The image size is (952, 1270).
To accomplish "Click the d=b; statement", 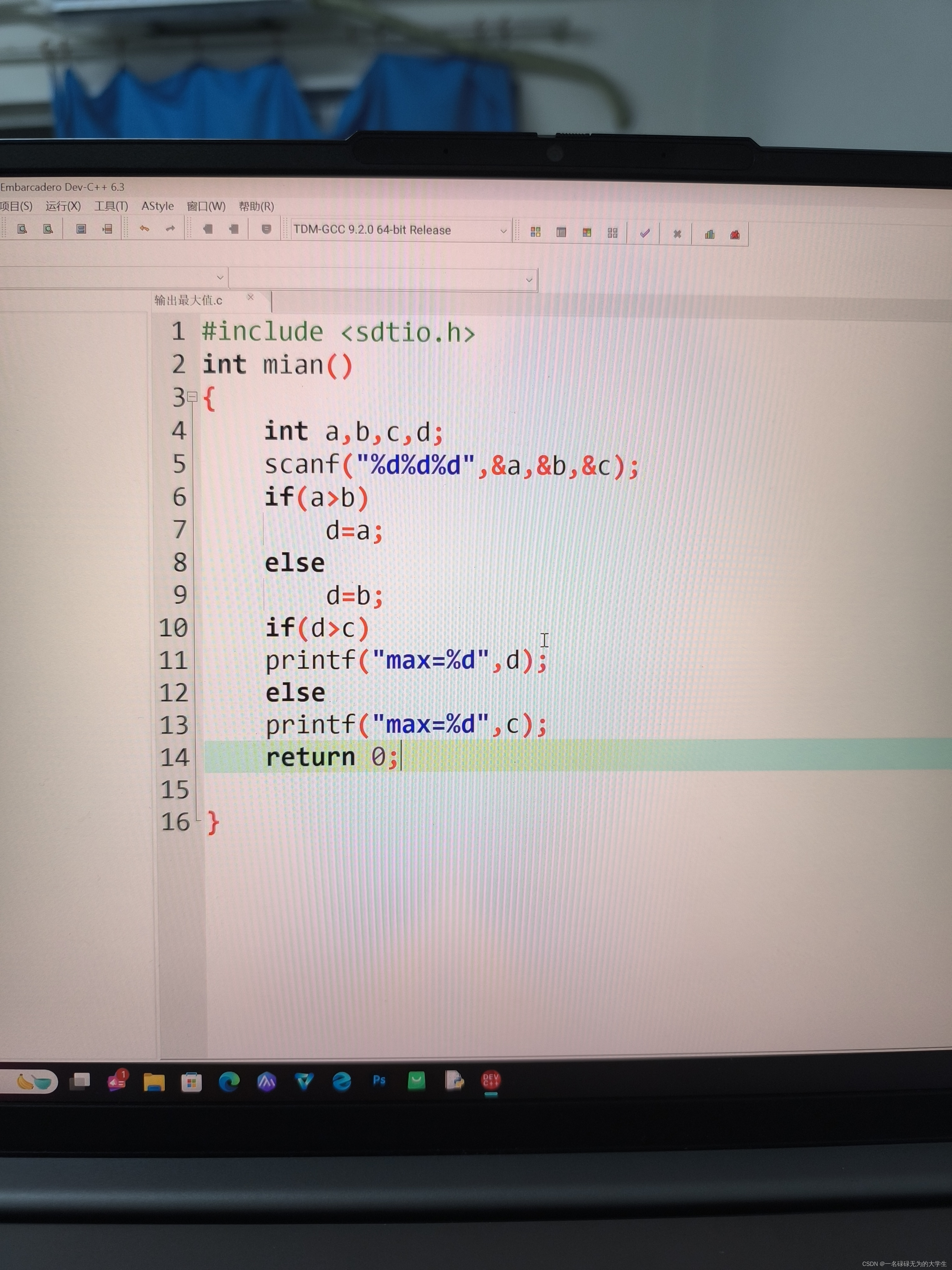I will [x=355, y=596].
